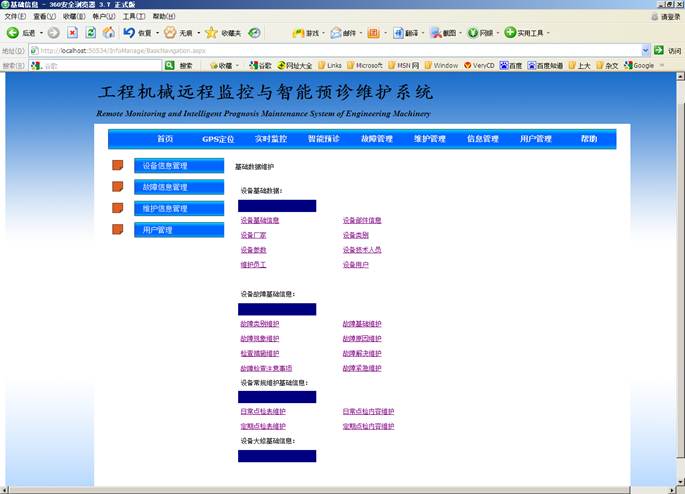Viewport: 685px width, 494px height.
Task: Select 故障管理 in the navigation bar
Action: [x=376, y=139]
